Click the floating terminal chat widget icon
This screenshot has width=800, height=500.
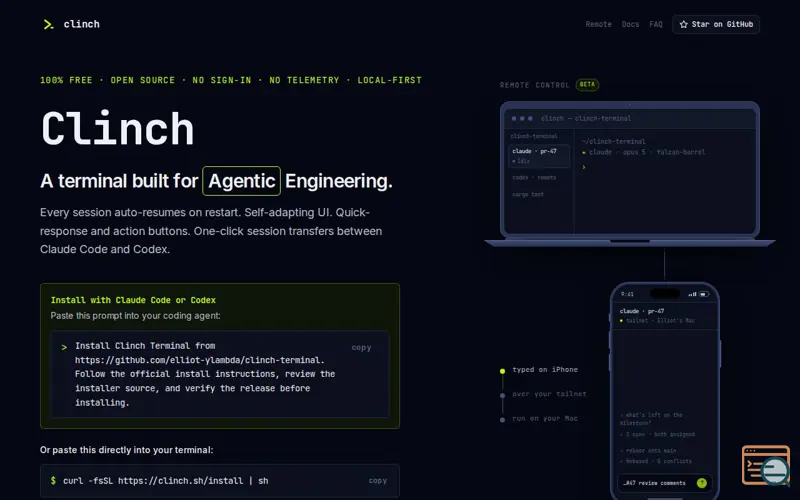point(766,465)
